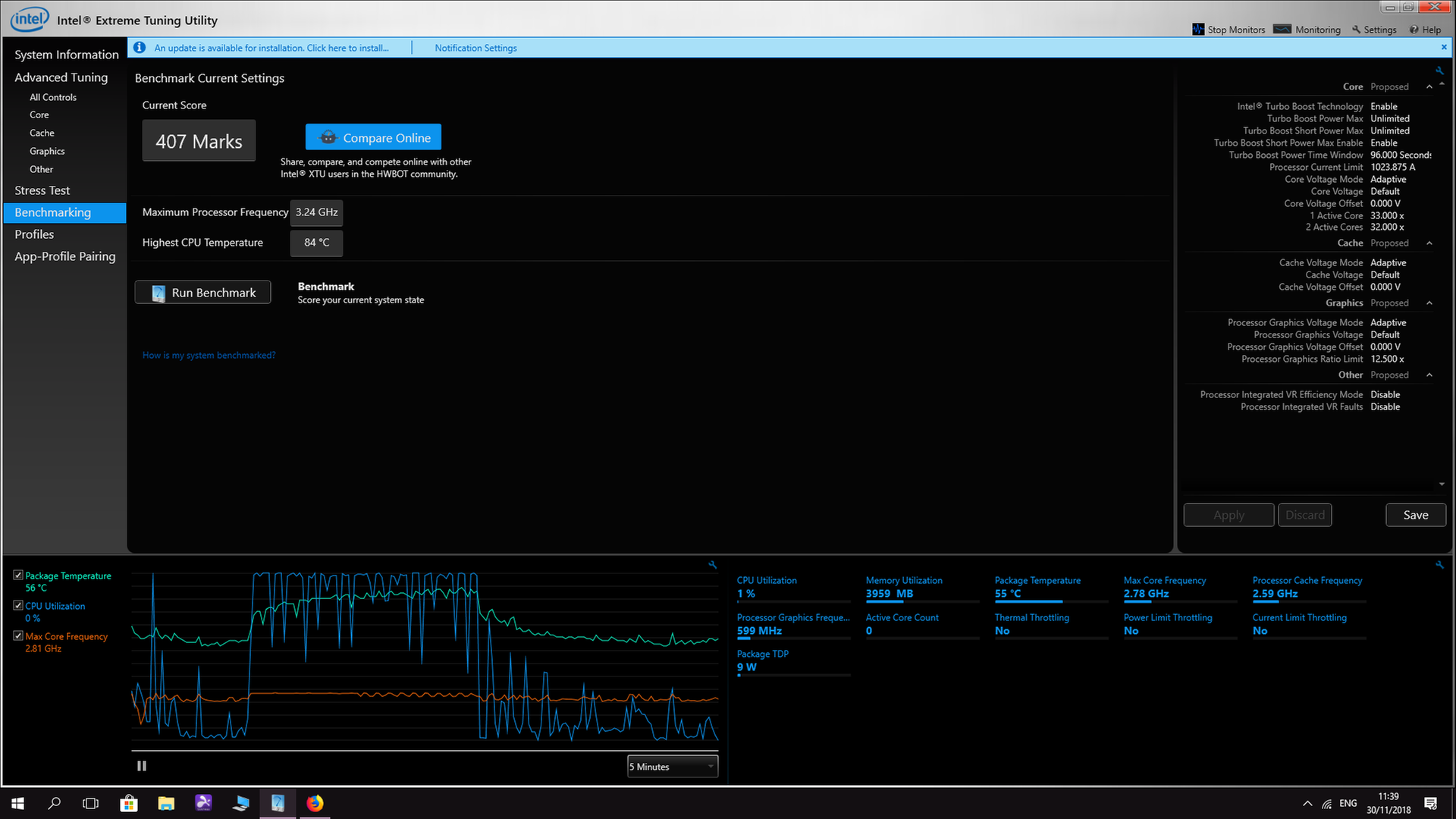Image resolution: width=1456 pixels, height=819 pixels.
Task: Toggle CPU Utilization checkbox
Action: pos(18,606)
